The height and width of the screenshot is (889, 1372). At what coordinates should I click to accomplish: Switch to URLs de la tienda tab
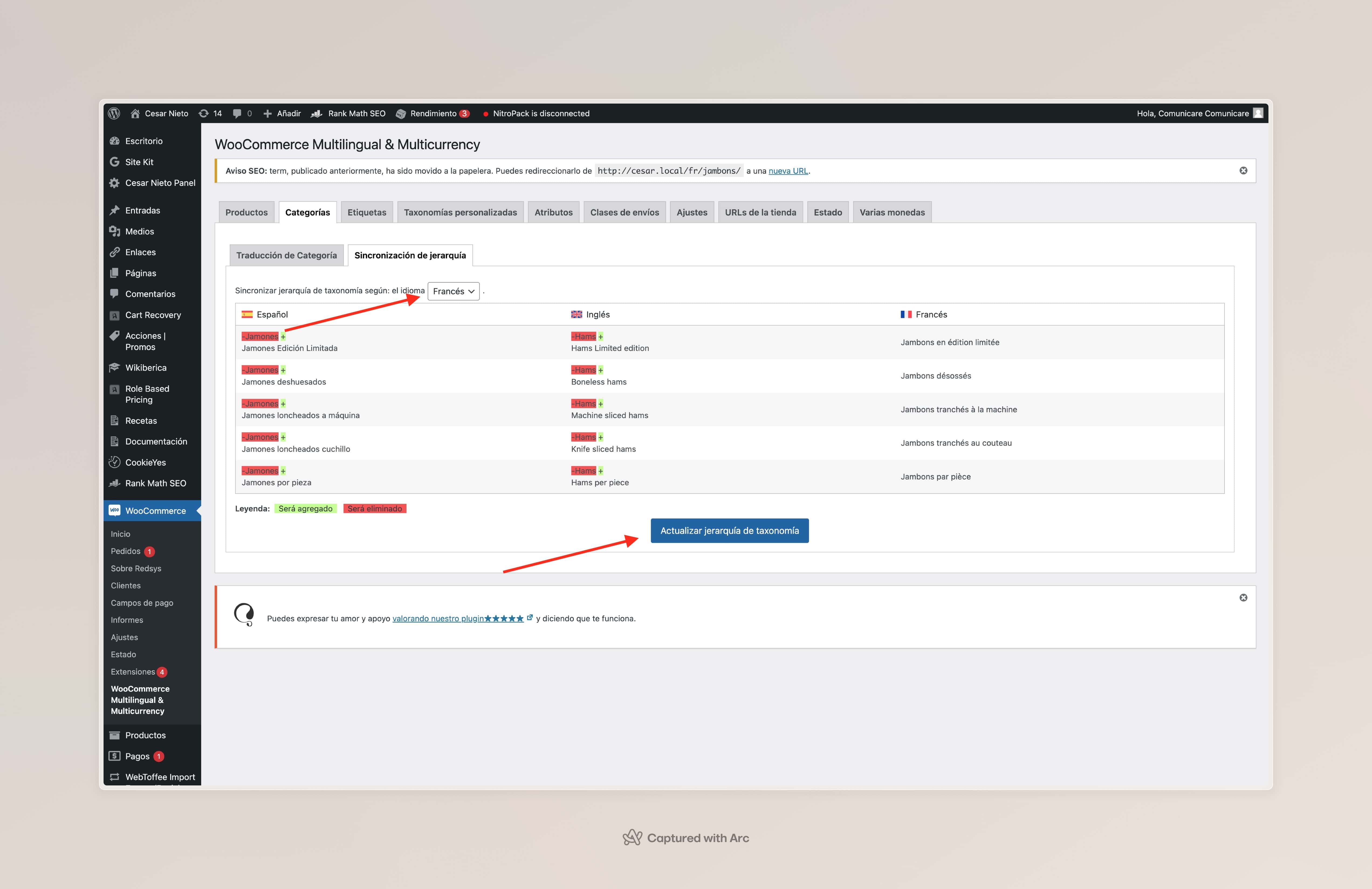pos(760,212)
